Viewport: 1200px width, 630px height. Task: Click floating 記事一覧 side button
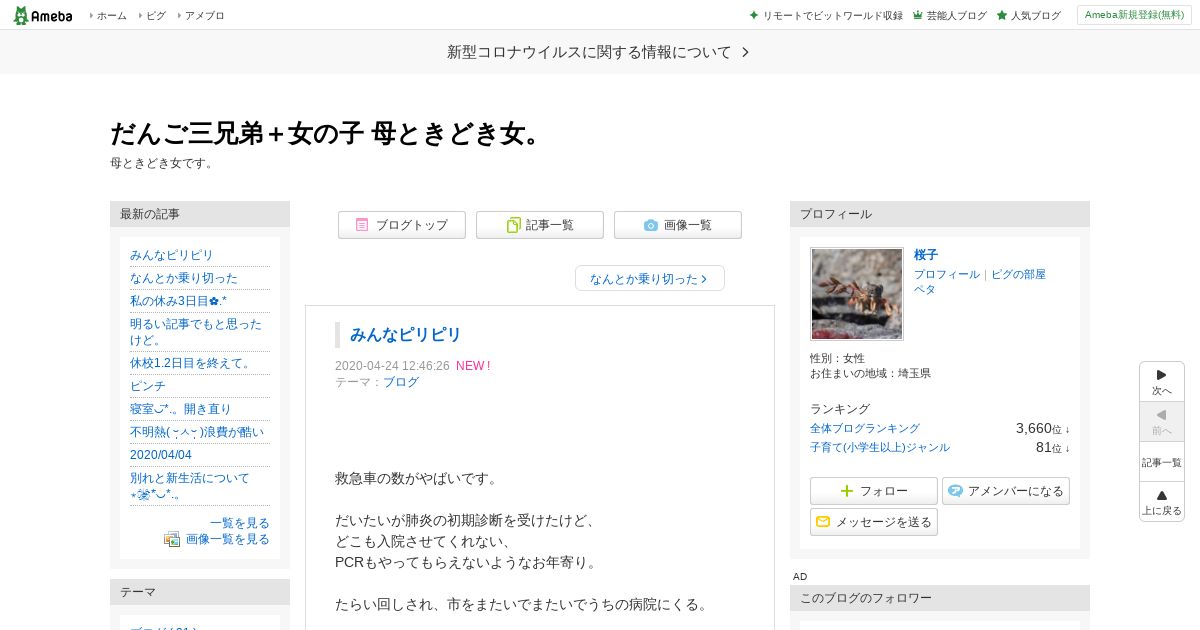pos(1162,462)
